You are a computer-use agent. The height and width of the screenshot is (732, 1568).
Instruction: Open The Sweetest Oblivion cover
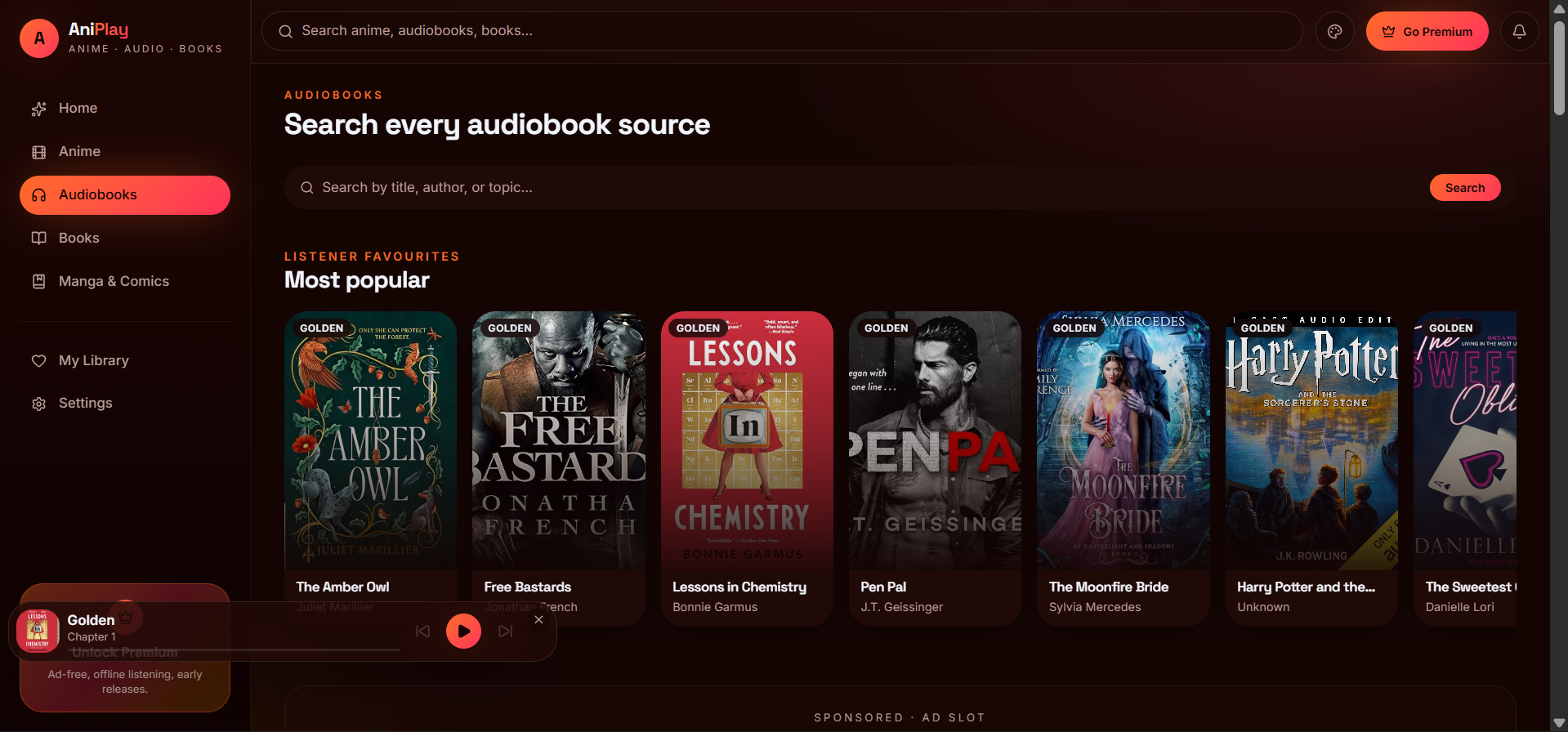coord(1465,440)
